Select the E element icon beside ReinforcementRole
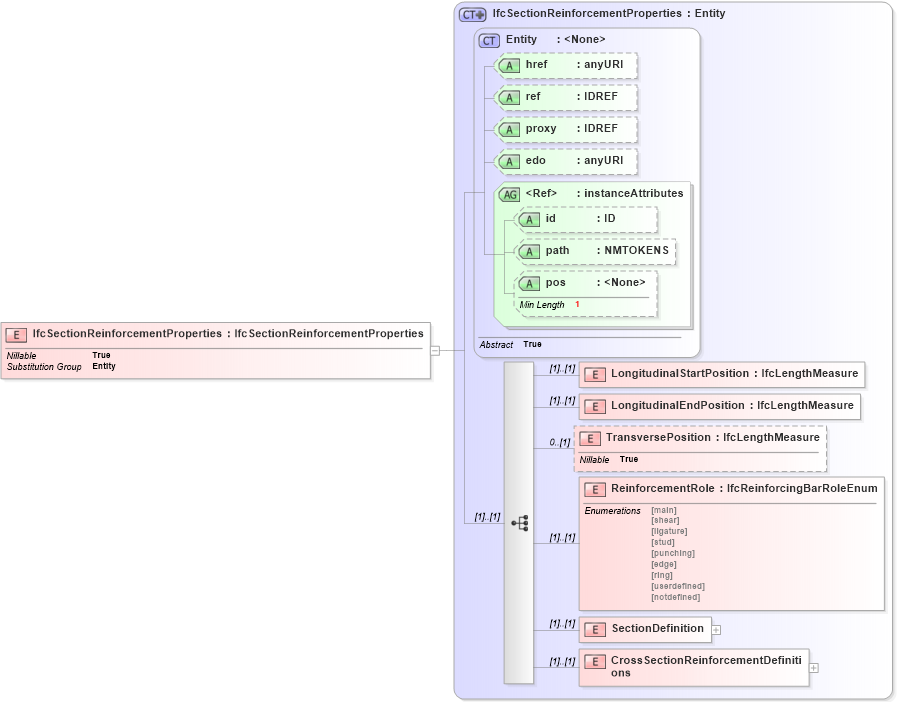897x702 pixels. tap(593, 489)
